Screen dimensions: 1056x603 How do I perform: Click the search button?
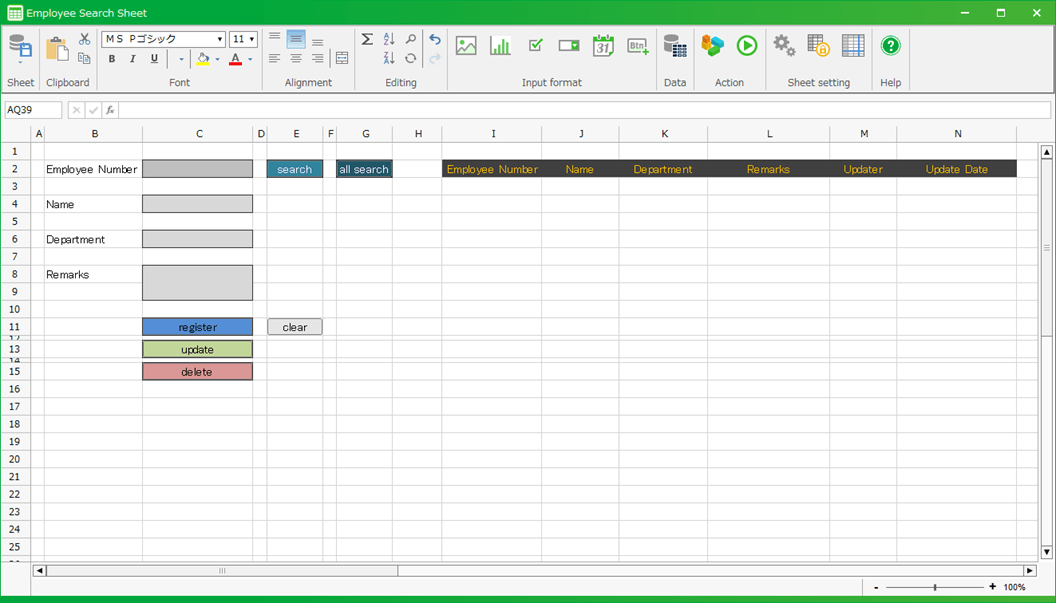(295, 169)
